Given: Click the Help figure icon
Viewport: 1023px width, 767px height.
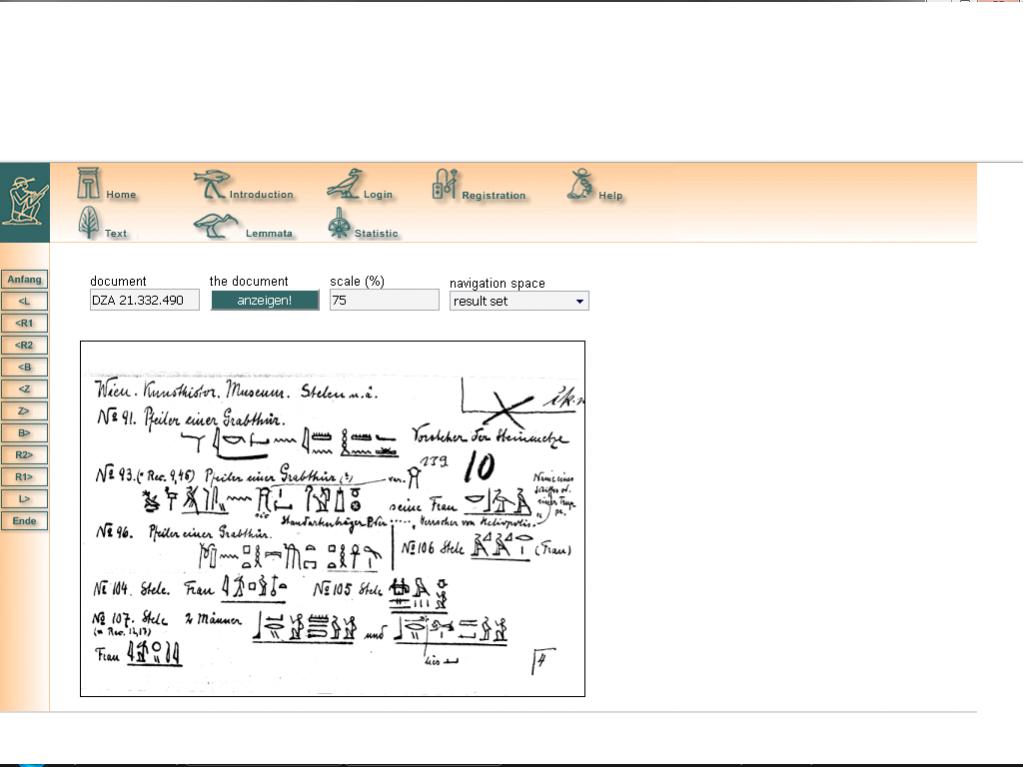Looking at the screenshot, I should coord(580,185).
